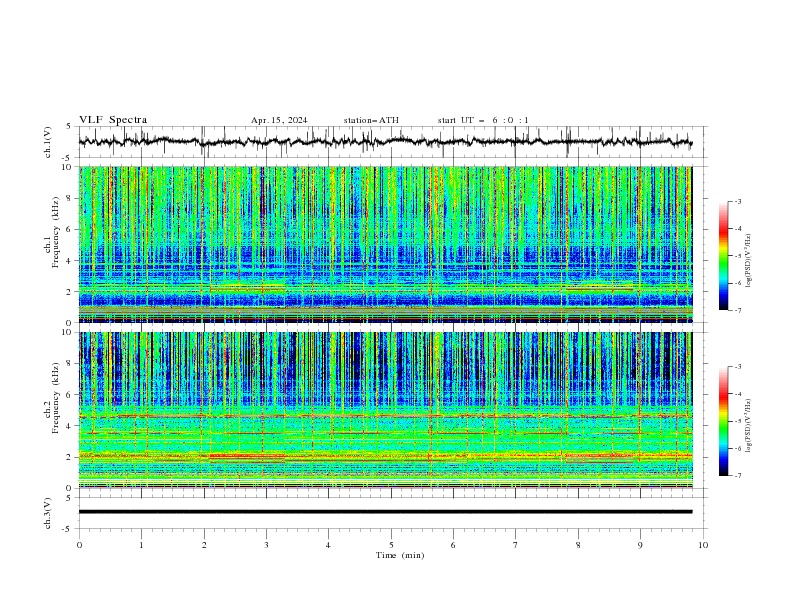Click the "9" tick label on time axis
This screenshot has width=792, height=612.
tap(640, 545)
